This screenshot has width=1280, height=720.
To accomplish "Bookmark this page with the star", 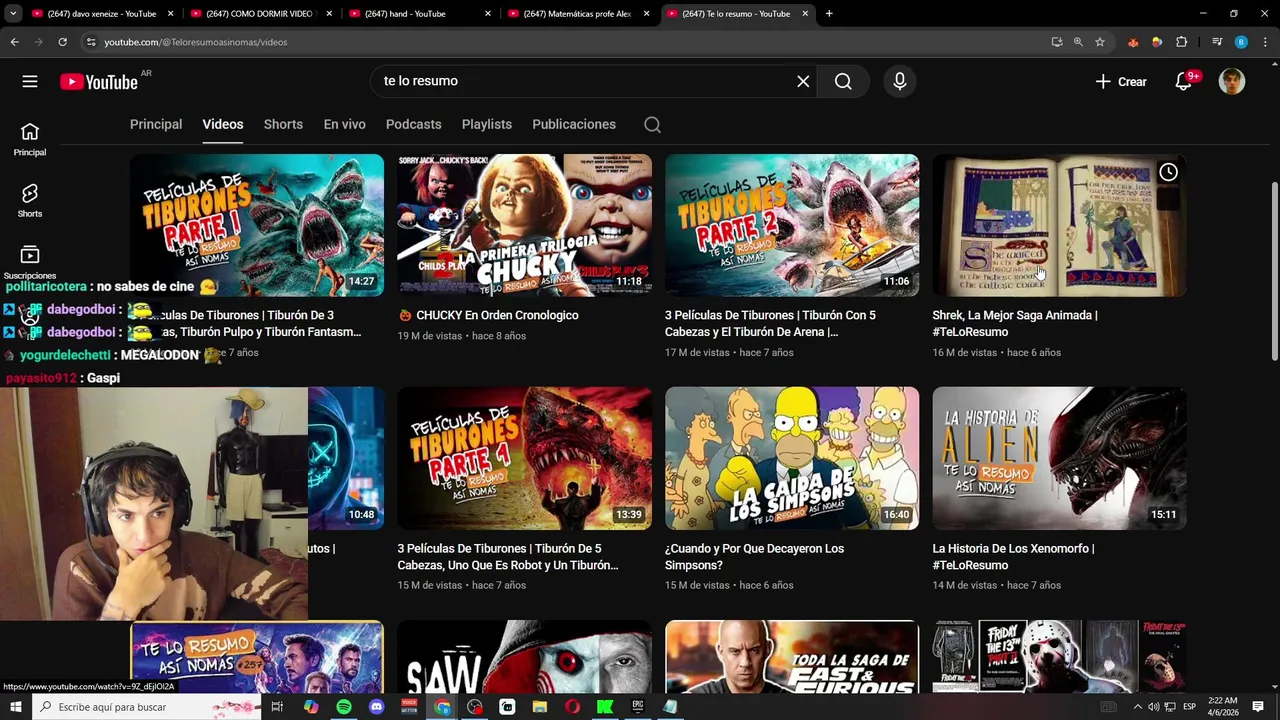I will [1100, 42].
